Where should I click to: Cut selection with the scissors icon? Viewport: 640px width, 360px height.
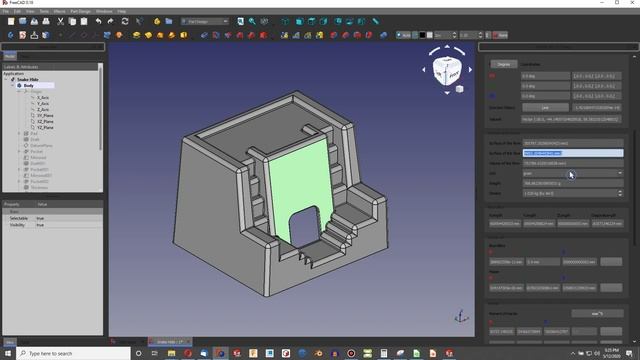[60, 21]
